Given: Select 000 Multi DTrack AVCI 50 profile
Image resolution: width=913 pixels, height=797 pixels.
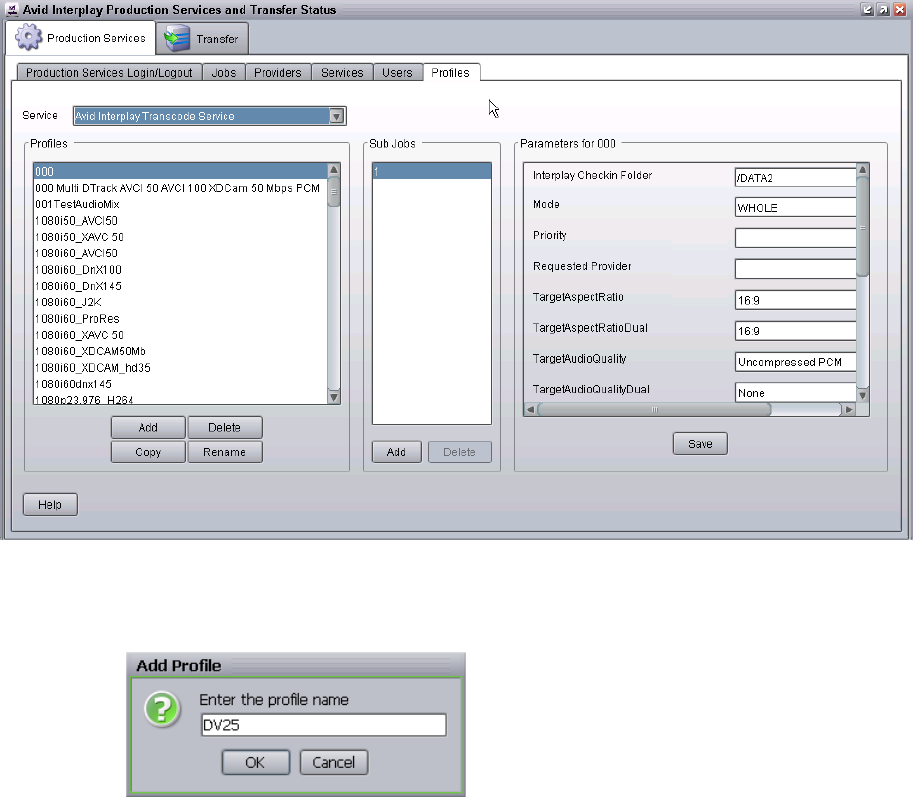Looking at the screenshot, I should tap(181, 188).
